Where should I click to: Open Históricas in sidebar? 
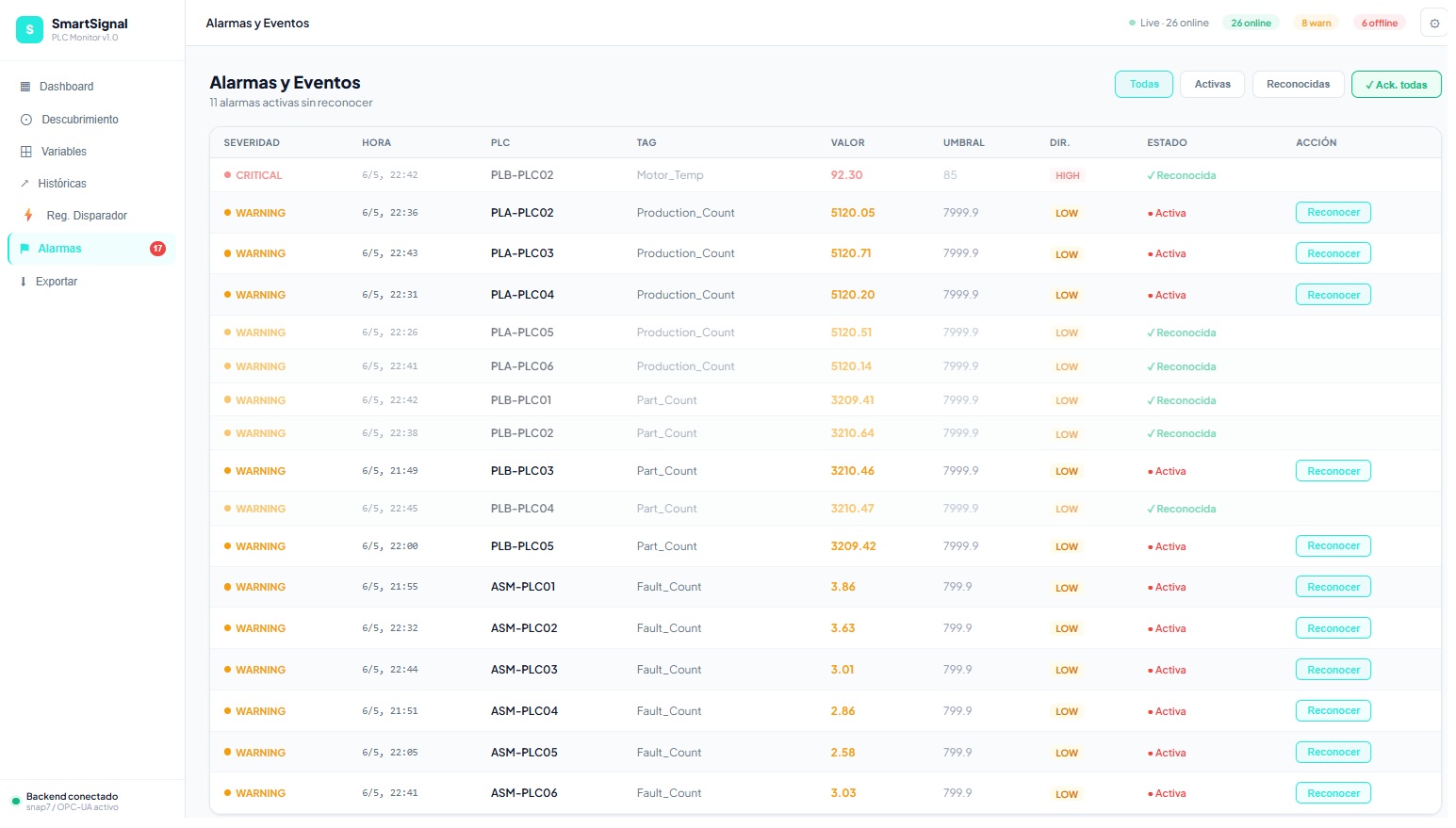(x=92, y=184)
